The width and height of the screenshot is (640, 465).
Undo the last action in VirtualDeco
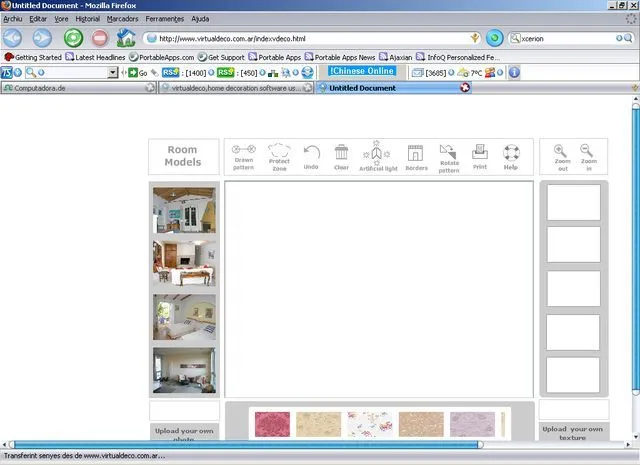tap(311, 158)
